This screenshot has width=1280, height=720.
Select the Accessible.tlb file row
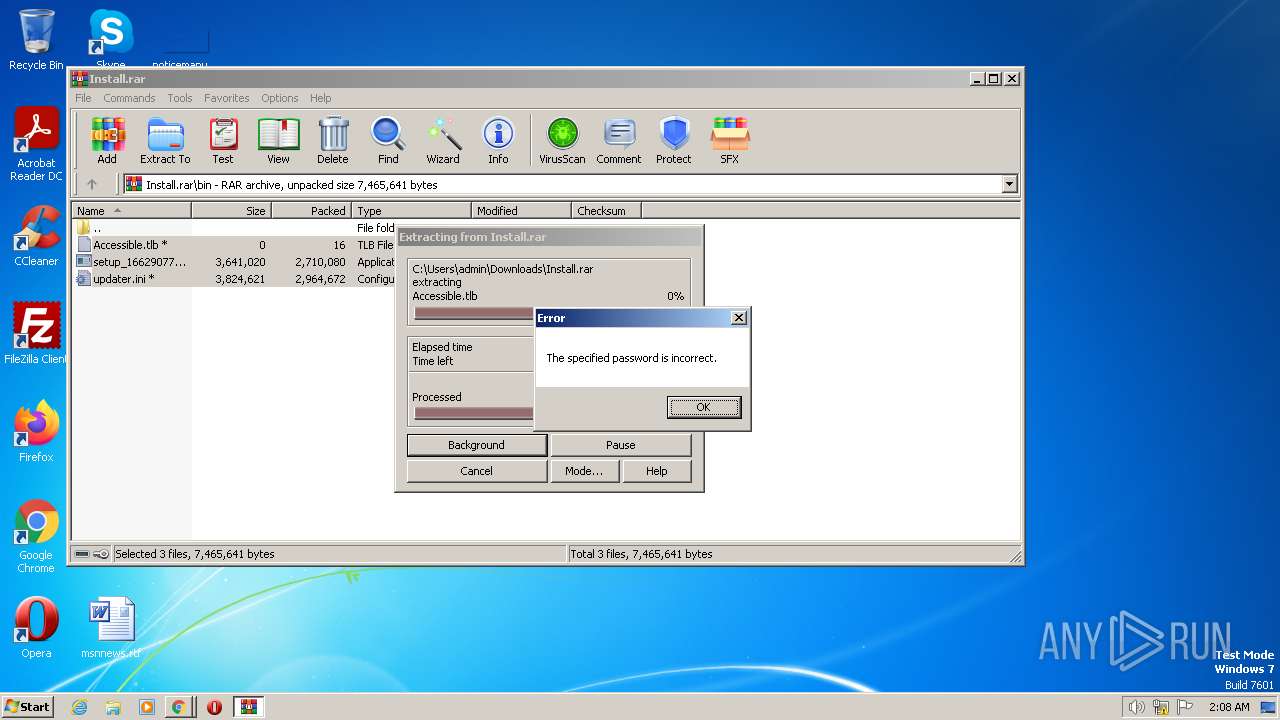click(235, 245)
